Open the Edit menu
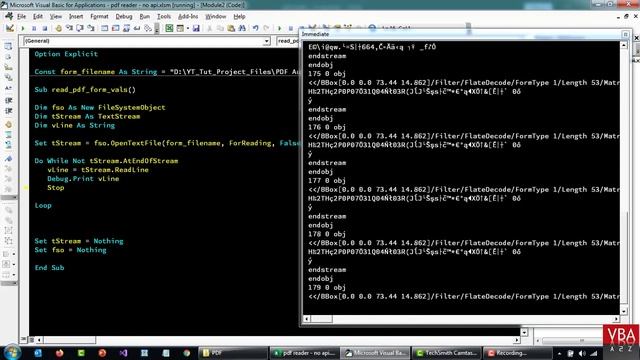This screenshot has height=360, width=640. 38,16
